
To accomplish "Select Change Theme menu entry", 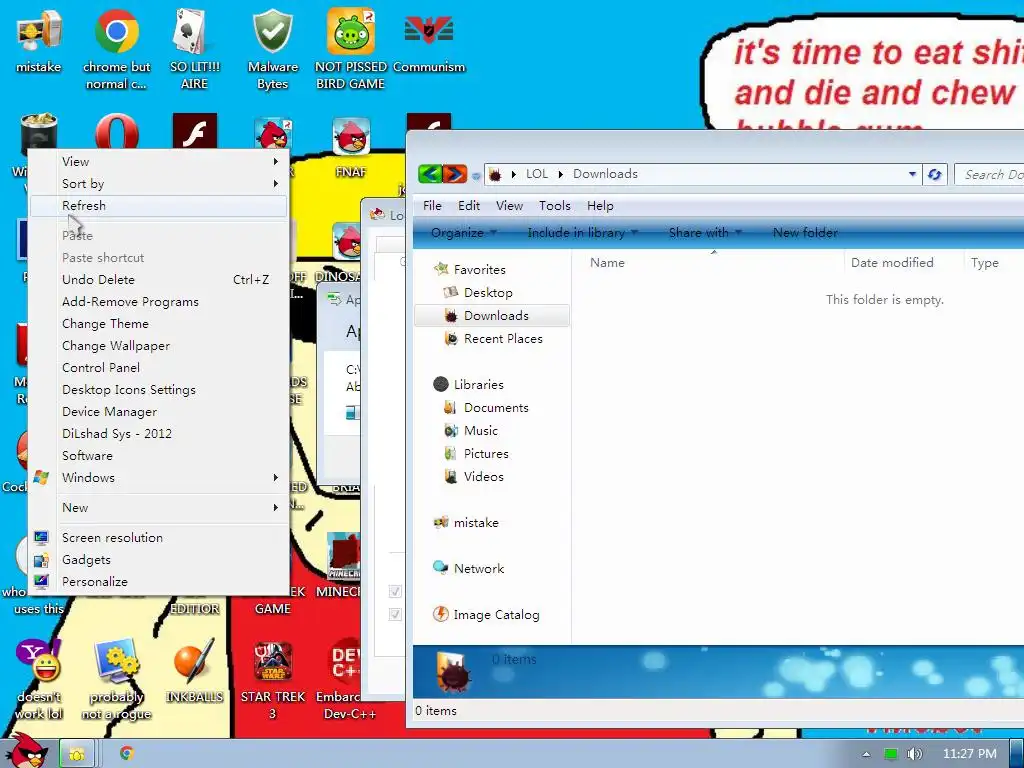I will tap(159, 324).
